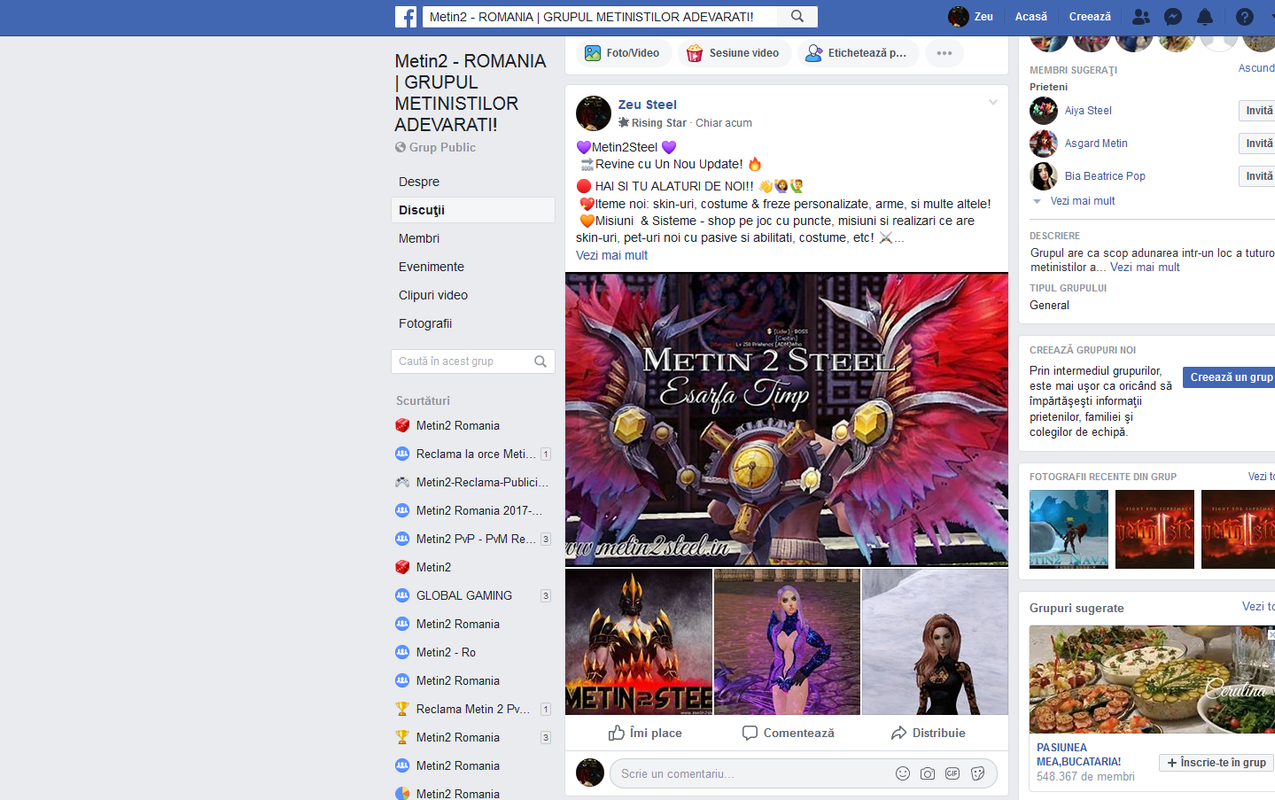The image size is (1275, 800).
Task: Expand suggested members Vezi mai mult
Action: (x=1082, y=201)
